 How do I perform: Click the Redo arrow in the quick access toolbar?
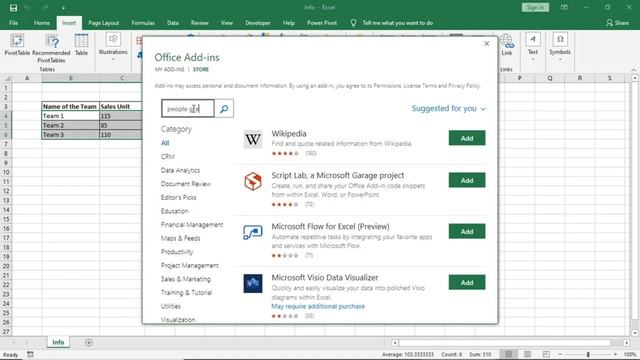point(45,8)
